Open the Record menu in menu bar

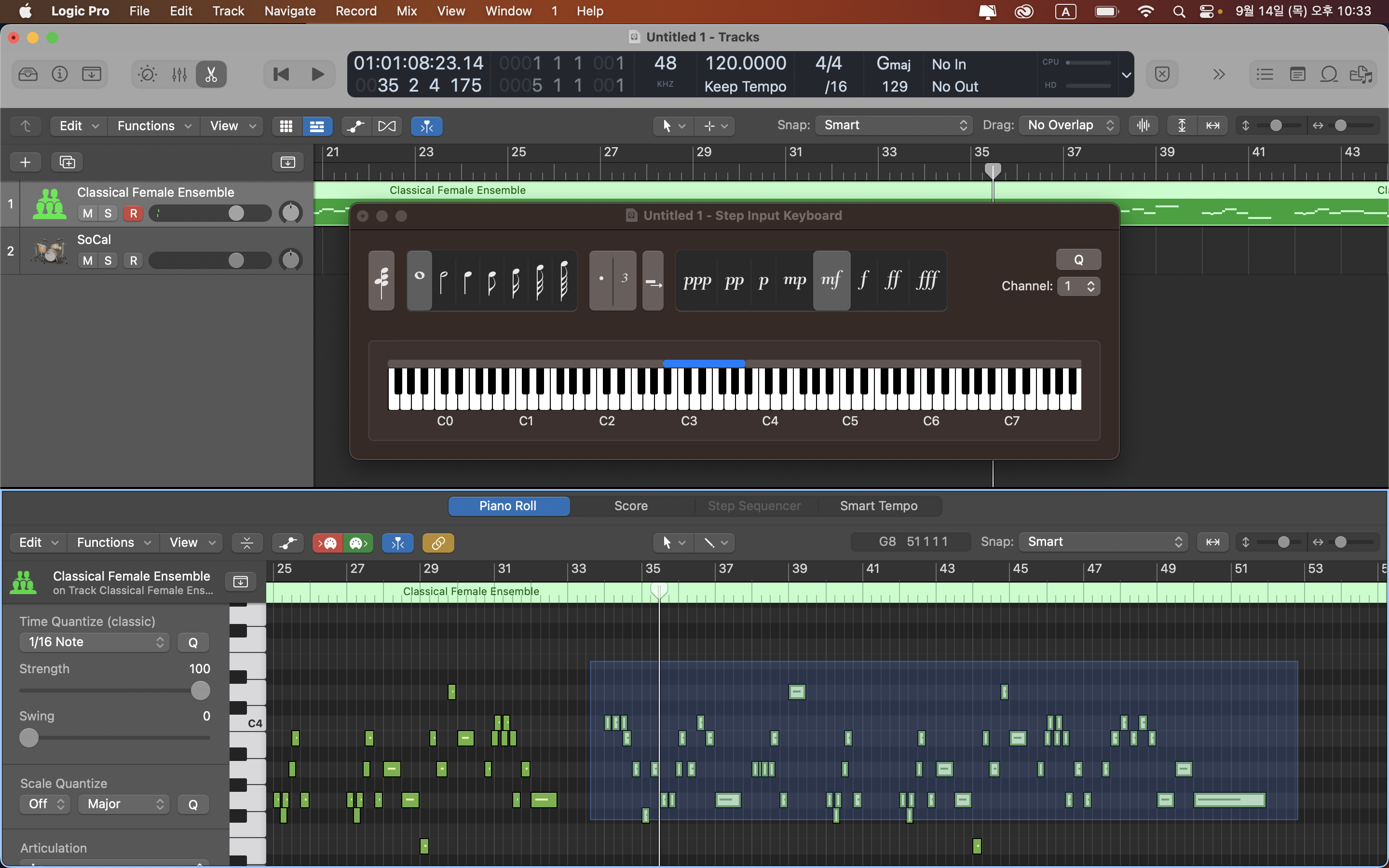356,11
